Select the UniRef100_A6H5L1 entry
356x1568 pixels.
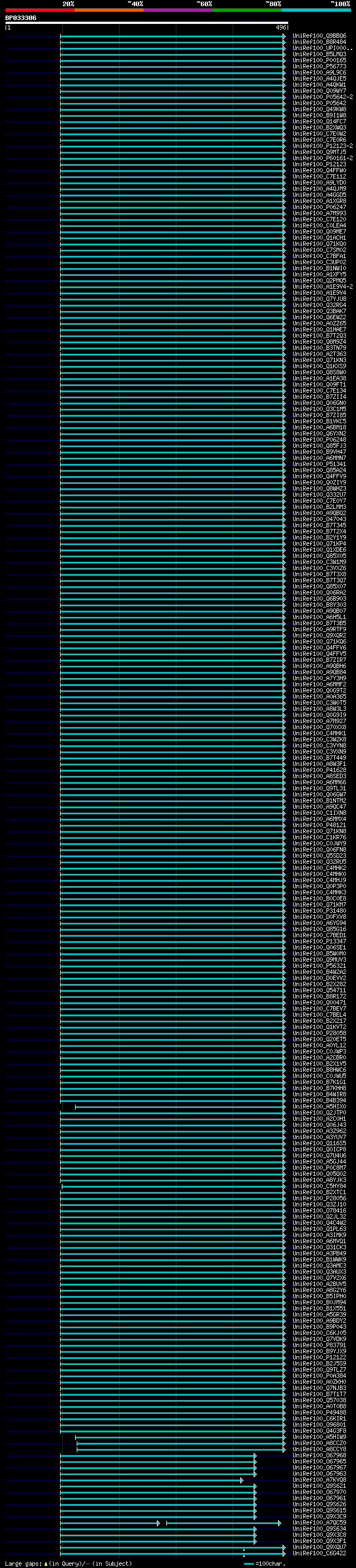pos(319,617)
